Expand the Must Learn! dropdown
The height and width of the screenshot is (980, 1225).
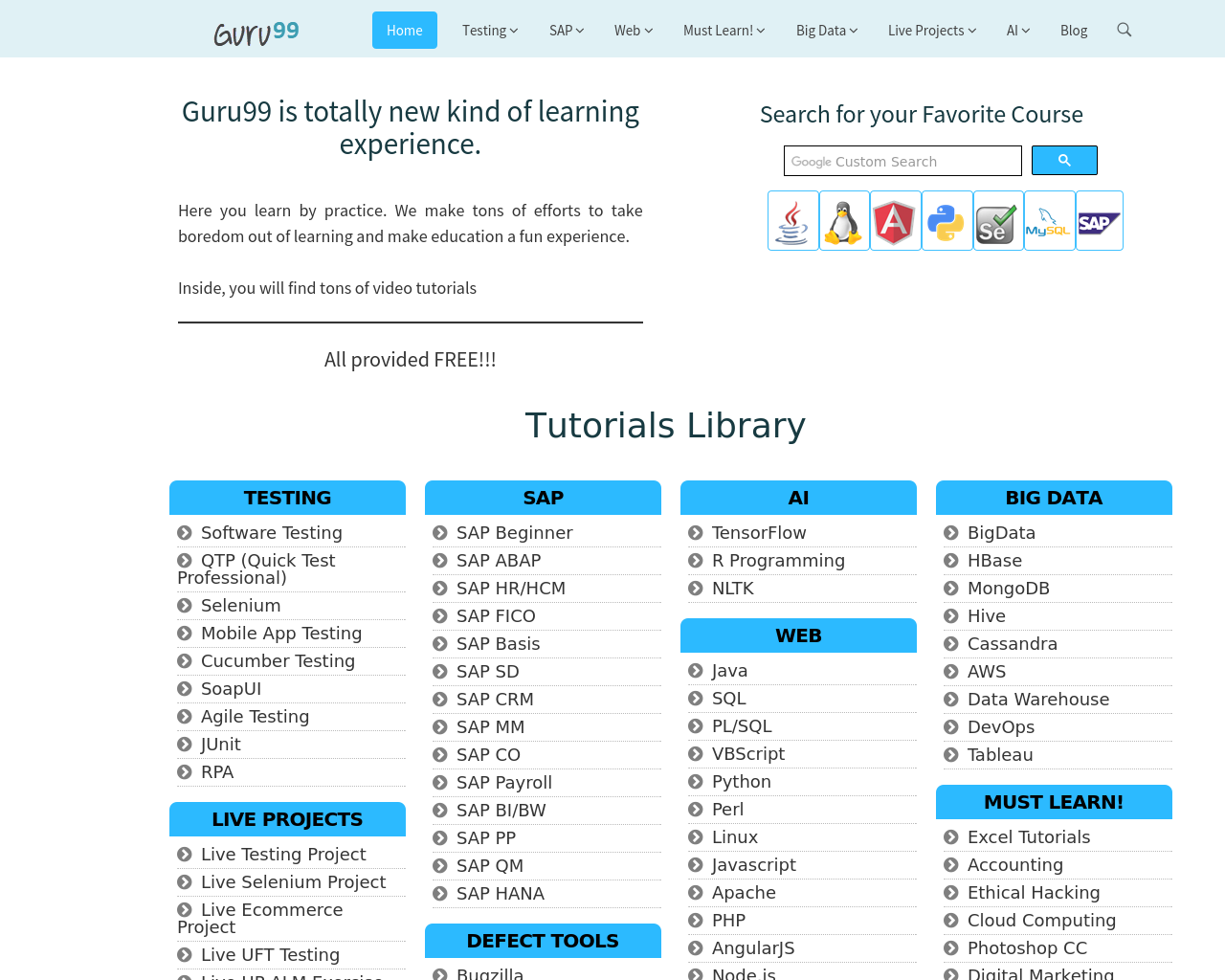[x=724, y=31]
